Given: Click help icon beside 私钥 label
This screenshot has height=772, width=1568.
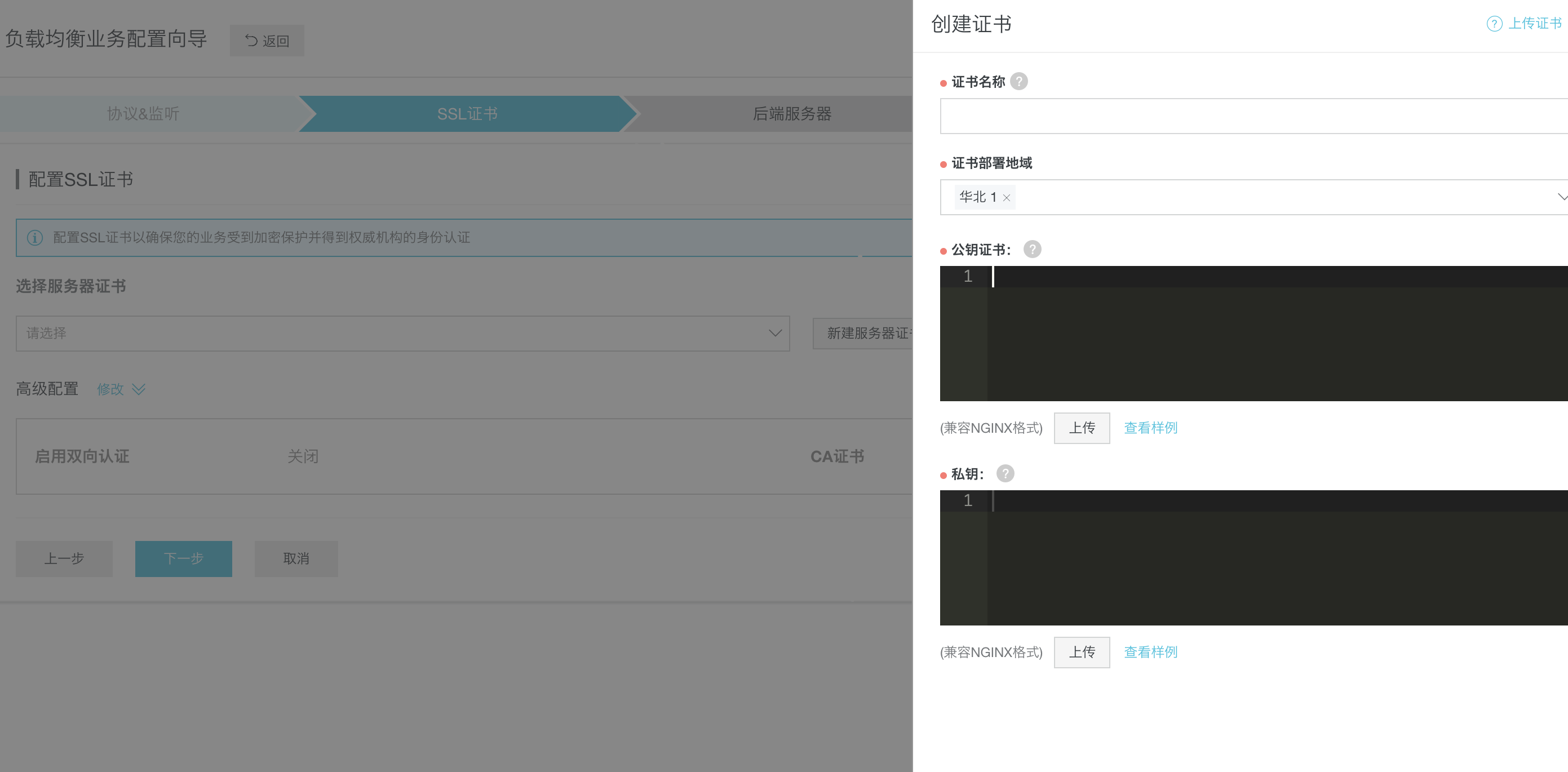Looking at the screenshot, I should (1005, 473).
